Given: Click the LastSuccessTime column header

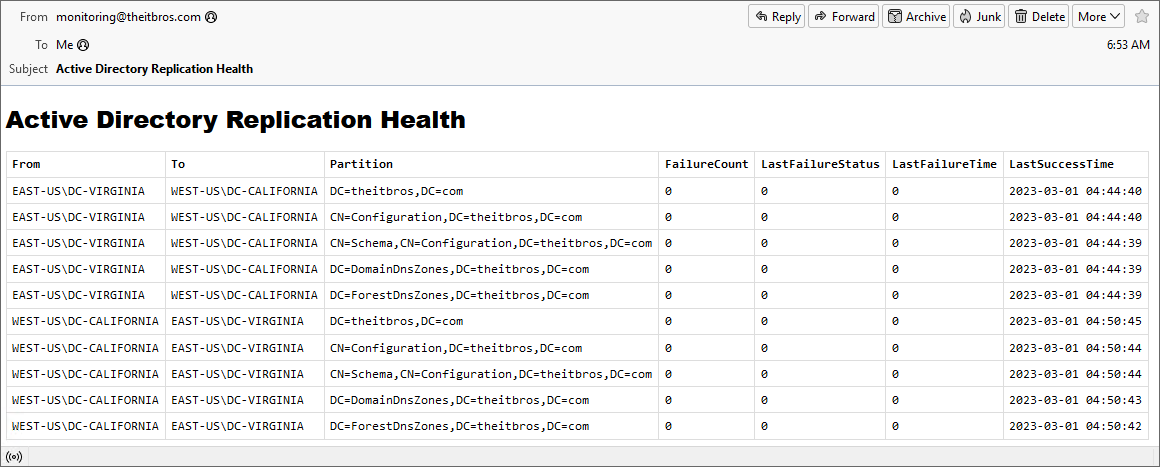Looking at the screenshot, I should coord(1061,164).
